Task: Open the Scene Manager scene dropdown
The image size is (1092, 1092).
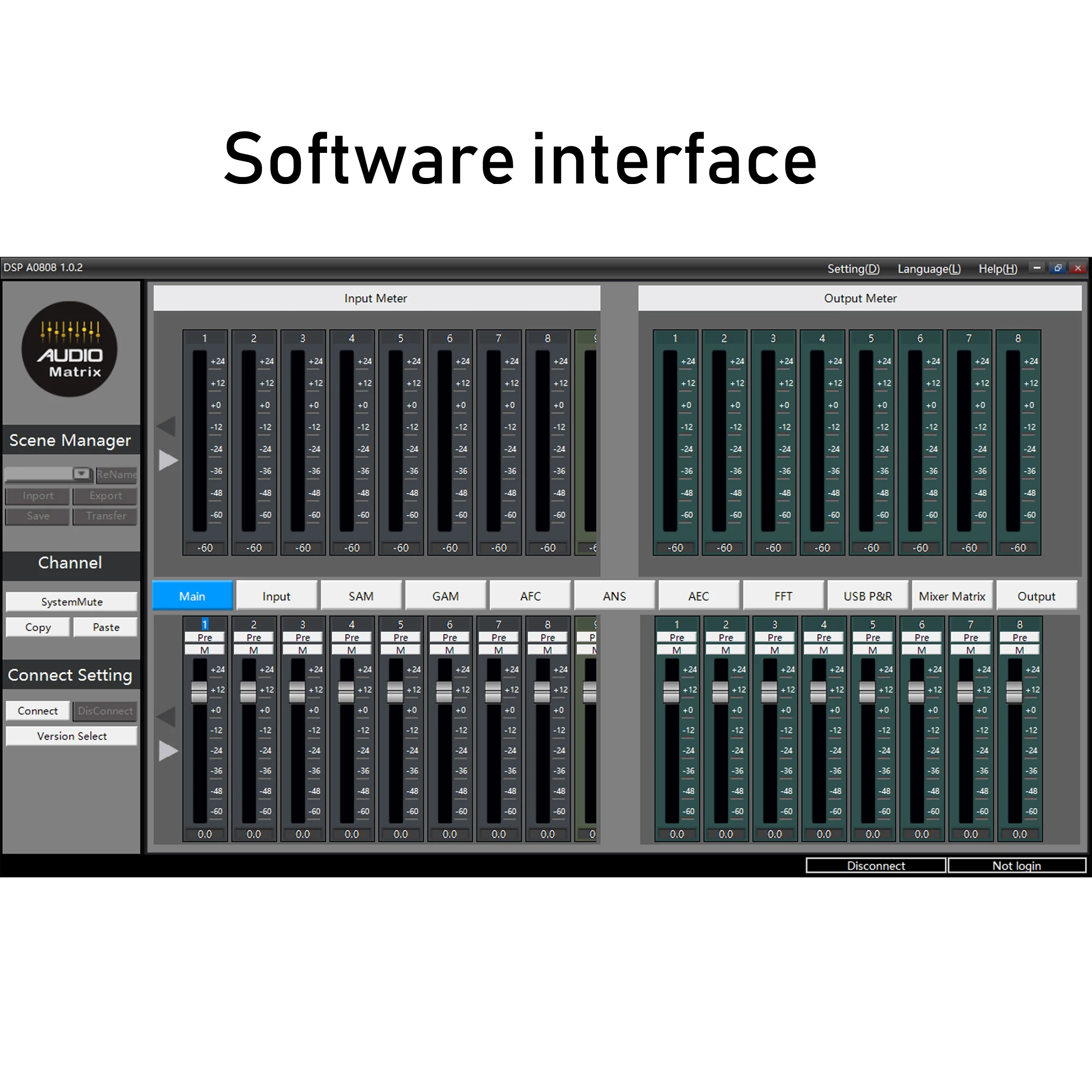Action: tap(81, 473)
